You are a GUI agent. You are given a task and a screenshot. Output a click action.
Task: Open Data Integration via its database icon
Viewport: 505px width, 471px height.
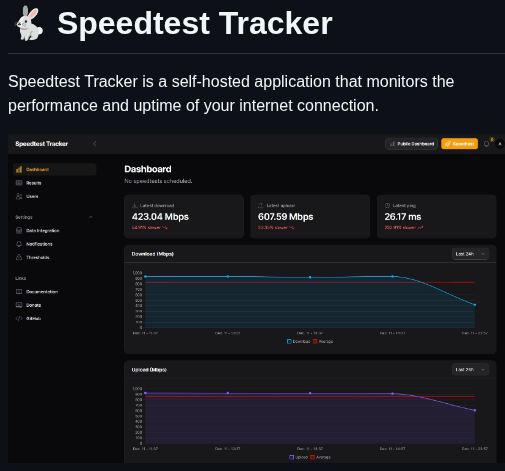(x=19, y=230)
